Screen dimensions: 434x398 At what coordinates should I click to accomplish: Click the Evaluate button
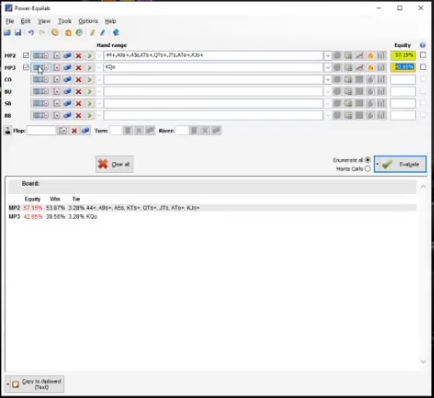(400, 164)
